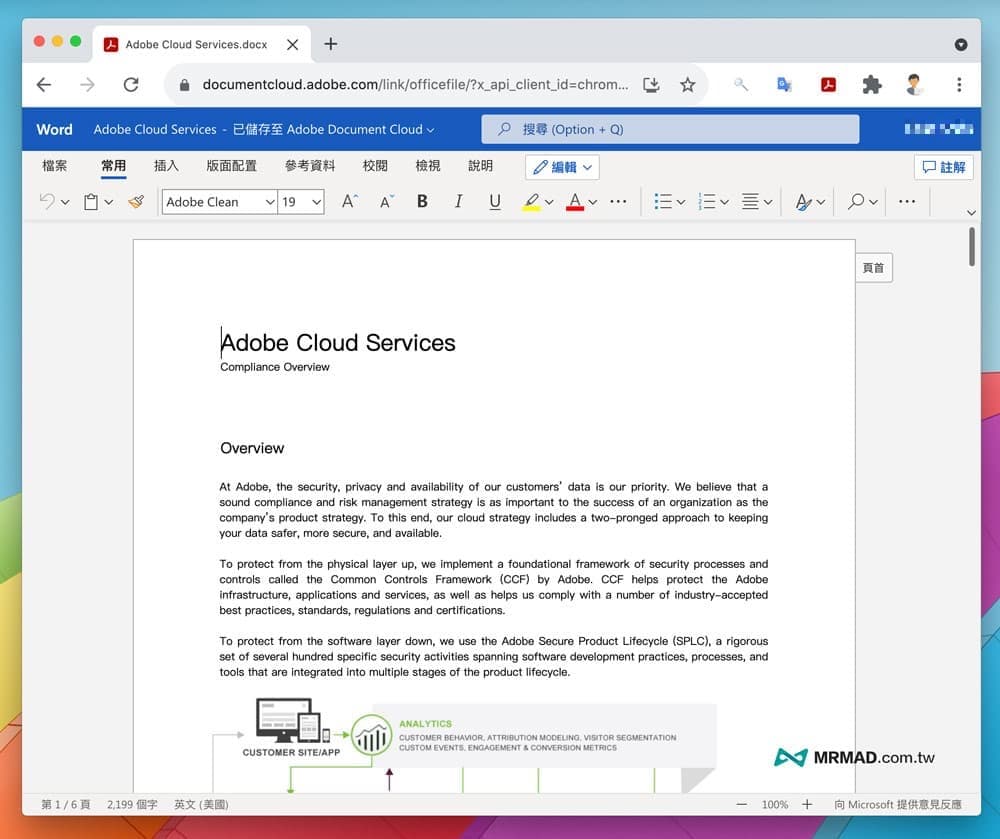Click the 搜尋 search box
Image resolution: width=1000 pixels, height=839 pixels.
pyautogui.click(x=670, y=129)
